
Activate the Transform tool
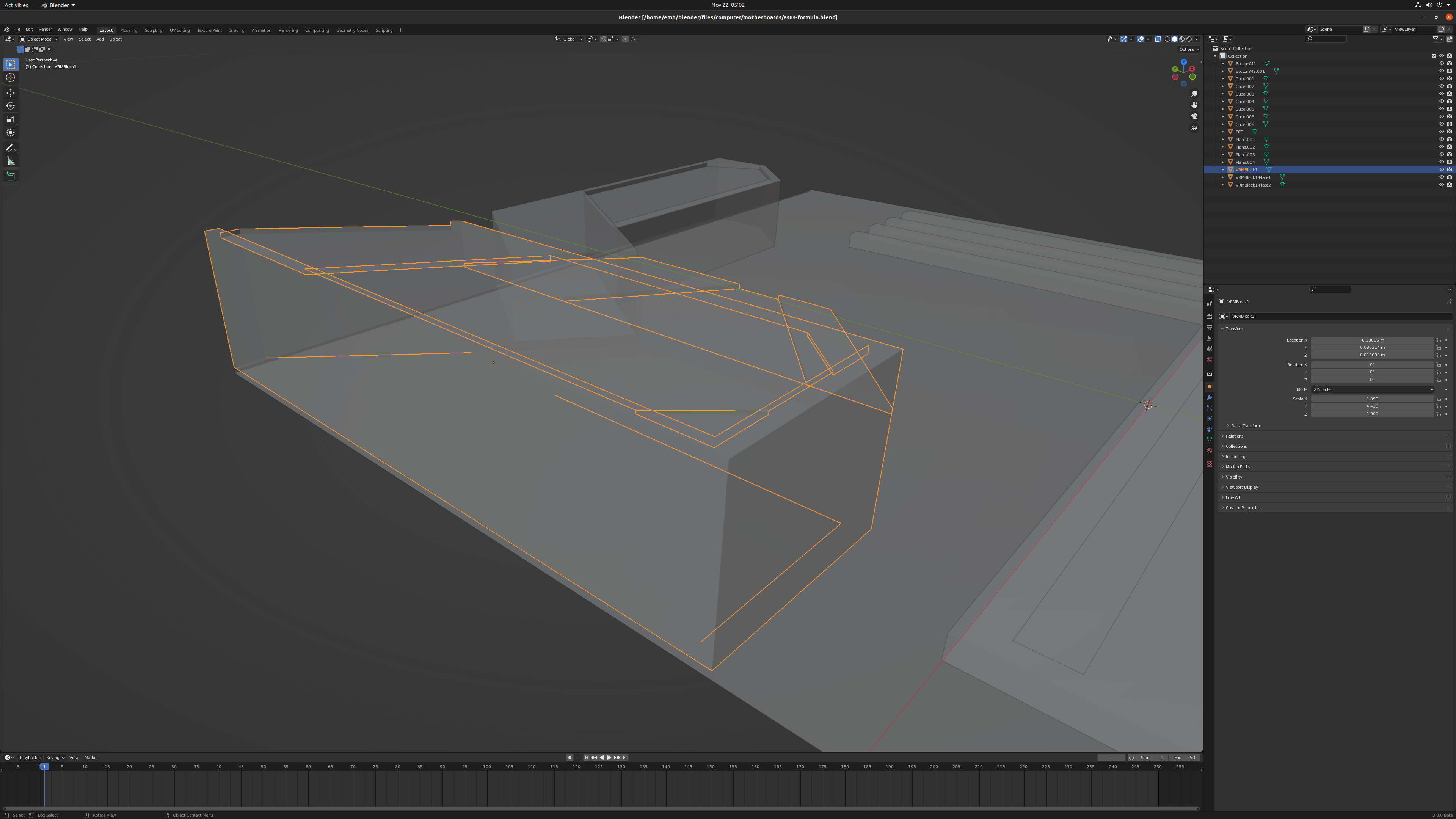11,132
